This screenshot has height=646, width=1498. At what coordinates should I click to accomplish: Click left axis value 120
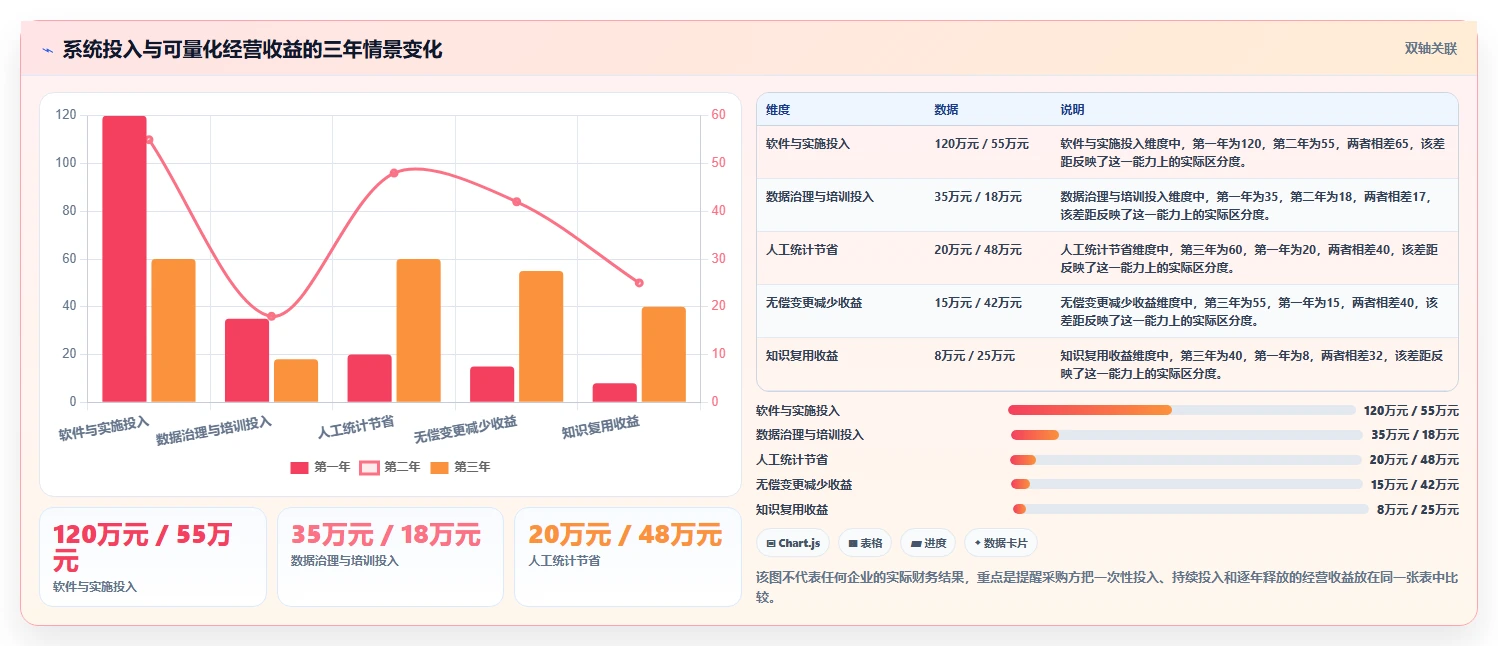pyautogui.click(x=66, y=115)
